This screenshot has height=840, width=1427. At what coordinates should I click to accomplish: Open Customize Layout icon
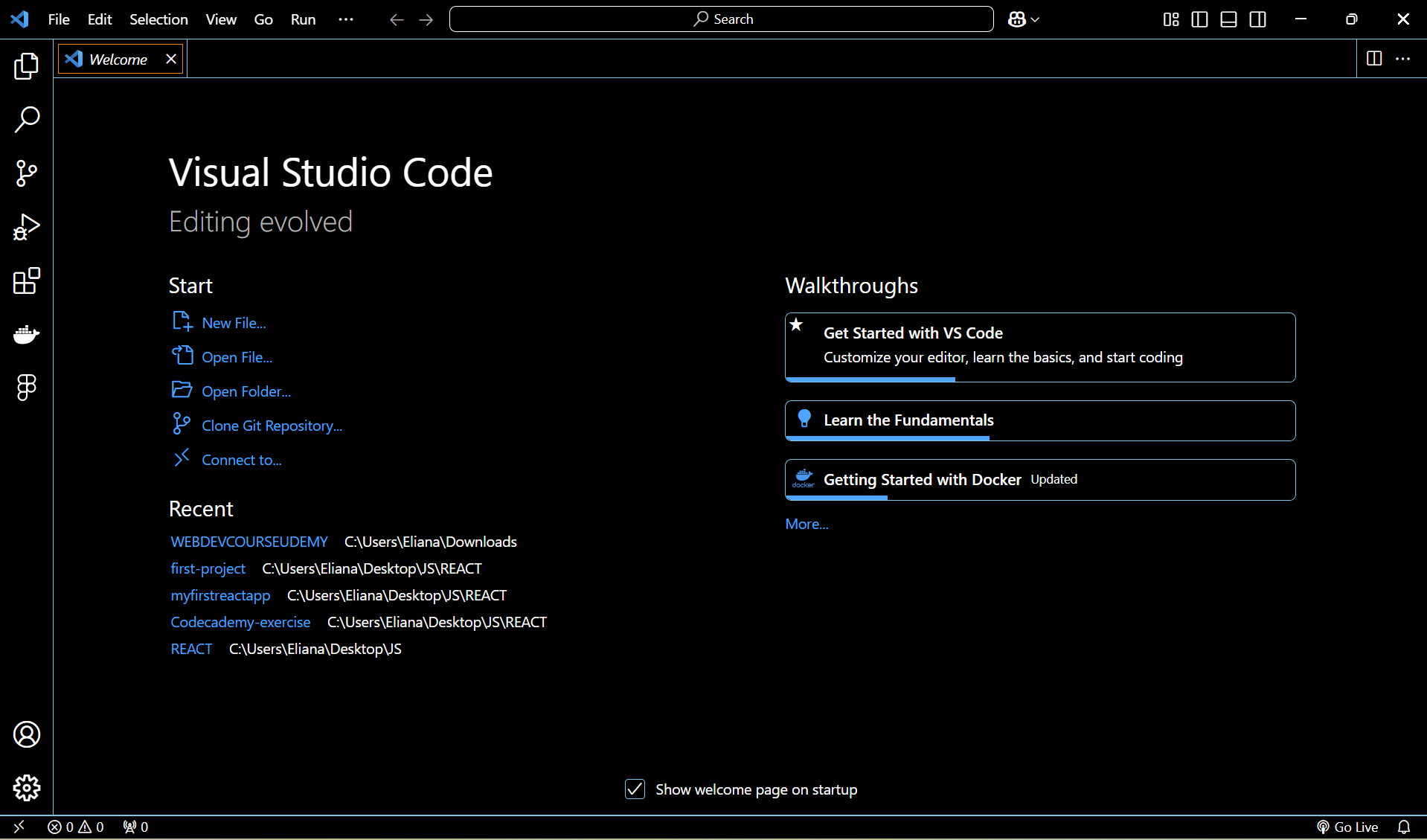coord(1171,19)
